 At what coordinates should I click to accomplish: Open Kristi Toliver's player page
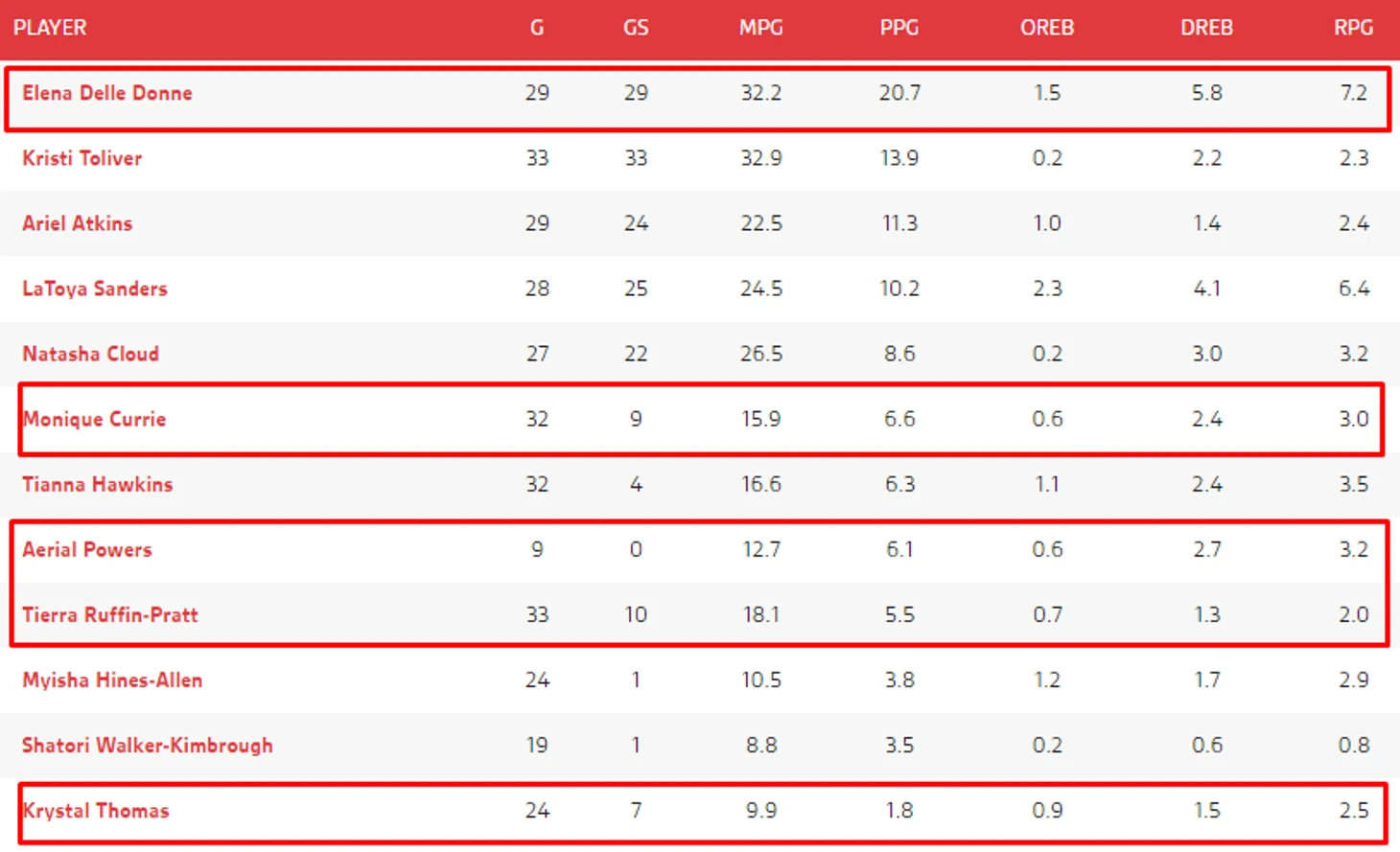point(82,158)
